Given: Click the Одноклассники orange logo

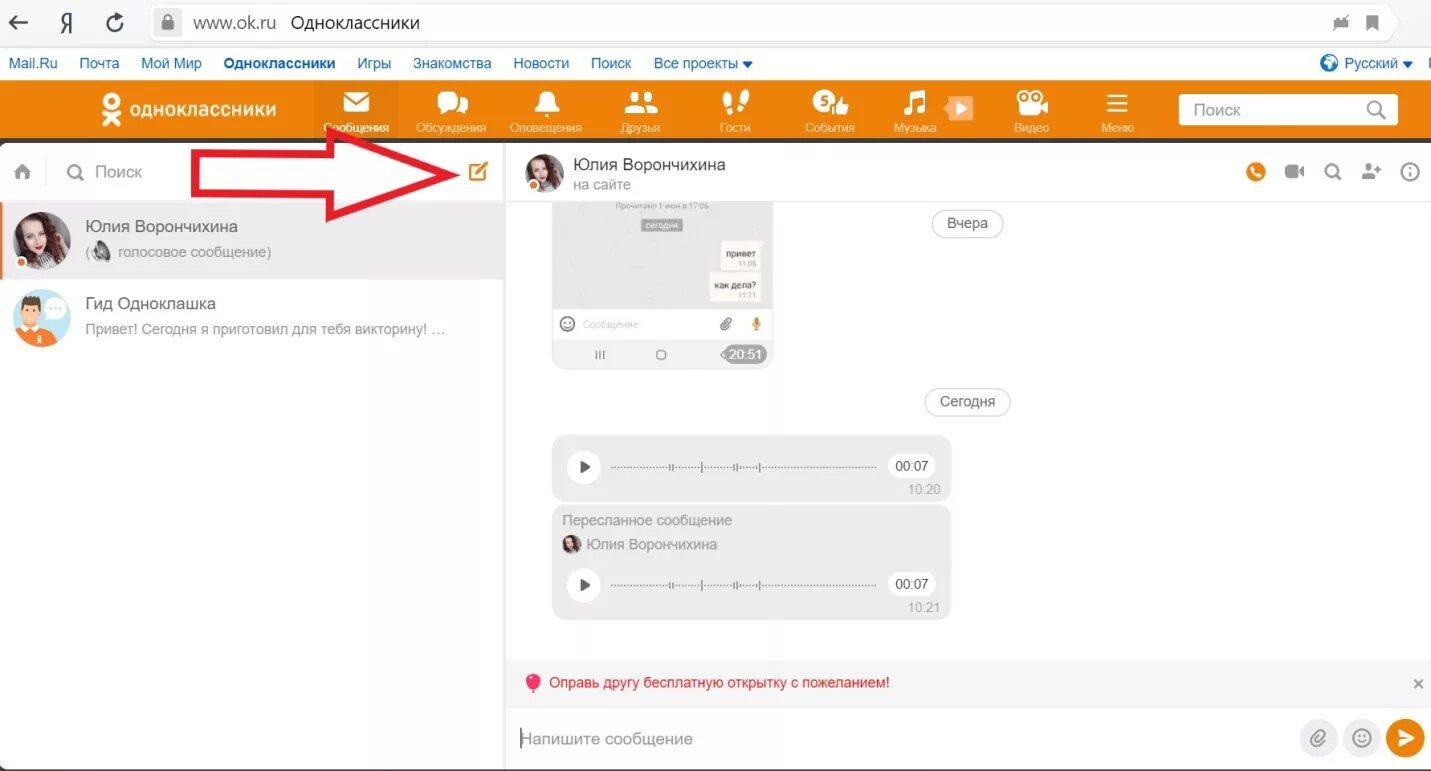Looking at the screenshot, I should 189,109.
